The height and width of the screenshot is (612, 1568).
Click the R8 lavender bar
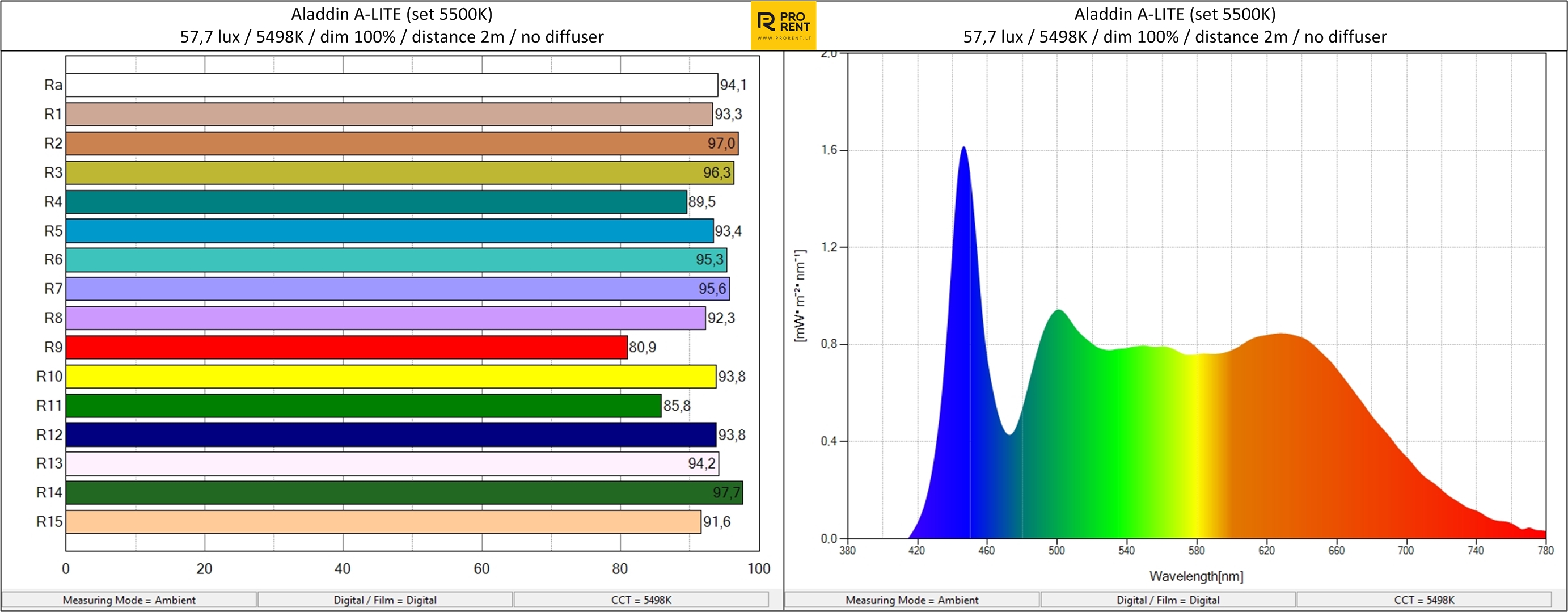click(x=386, y=318)
